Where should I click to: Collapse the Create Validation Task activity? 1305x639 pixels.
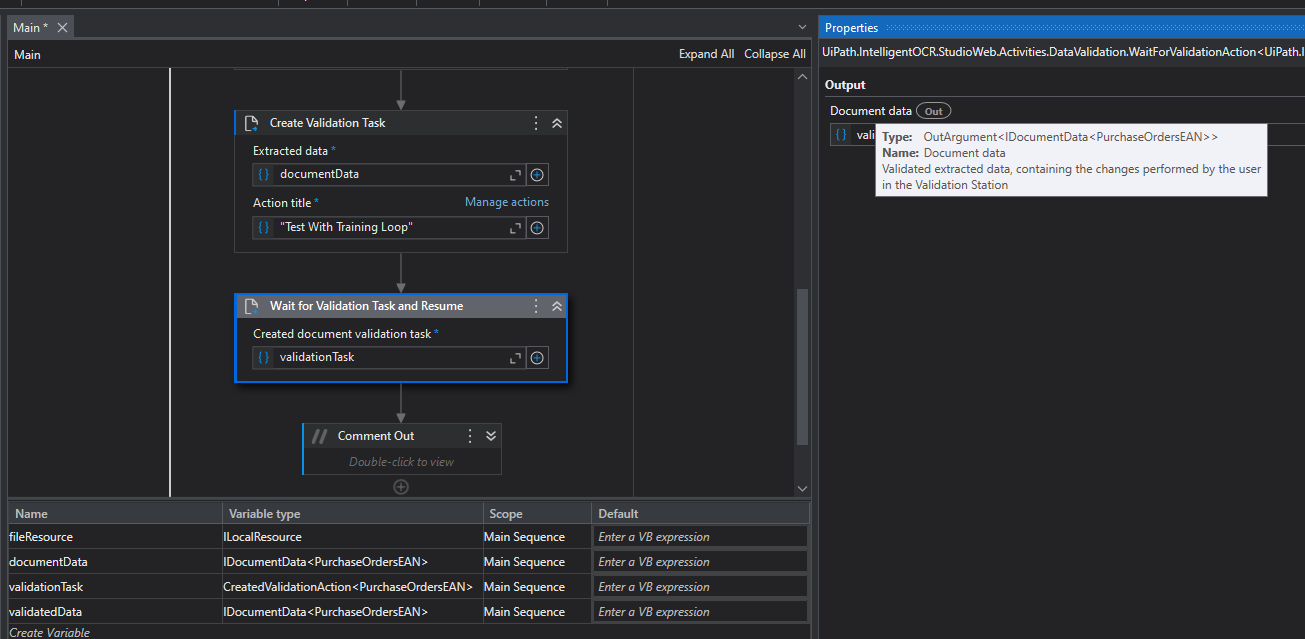[x=557, y=123]
